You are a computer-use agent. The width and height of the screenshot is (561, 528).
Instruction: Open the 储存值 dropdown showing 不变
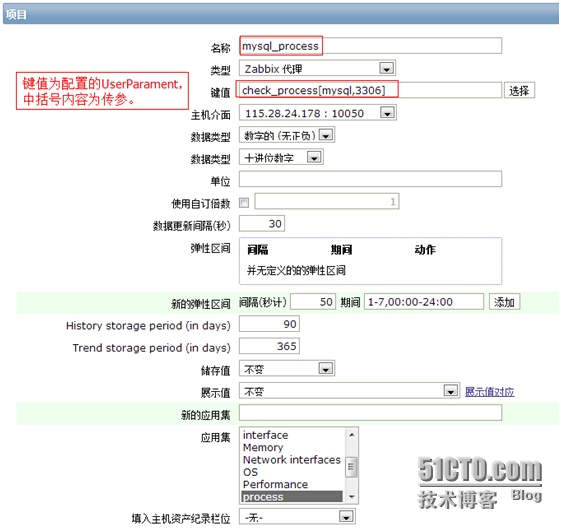[287, 368]
